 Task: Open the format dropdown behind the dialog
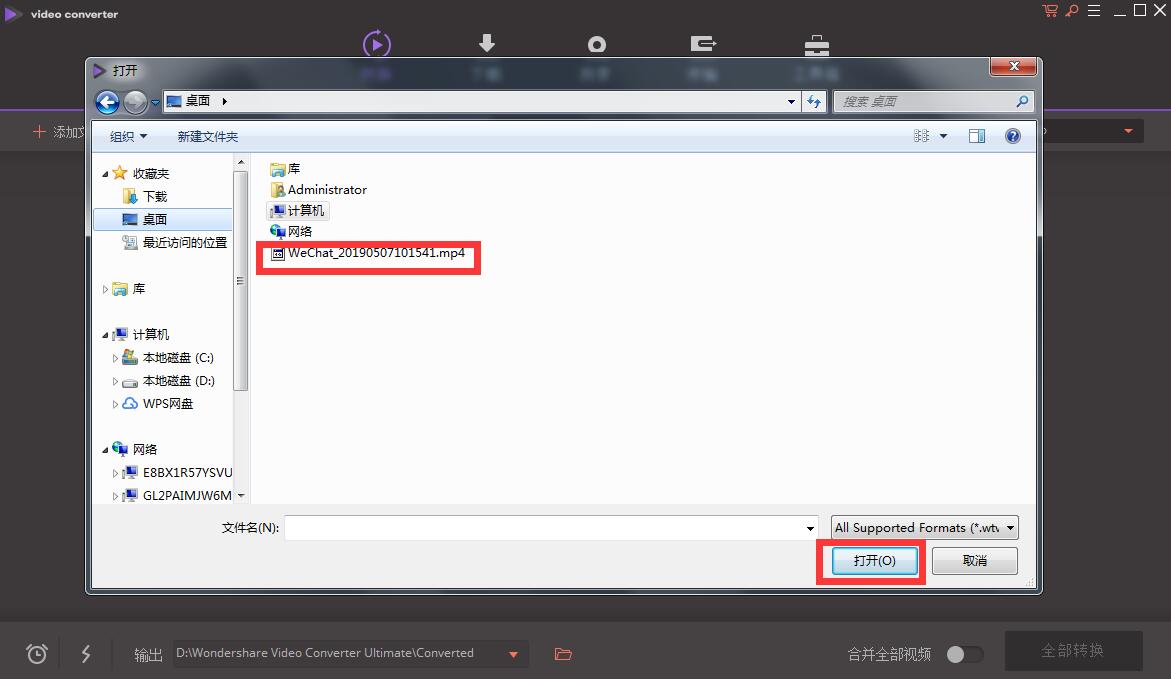tap(1128, 131)
